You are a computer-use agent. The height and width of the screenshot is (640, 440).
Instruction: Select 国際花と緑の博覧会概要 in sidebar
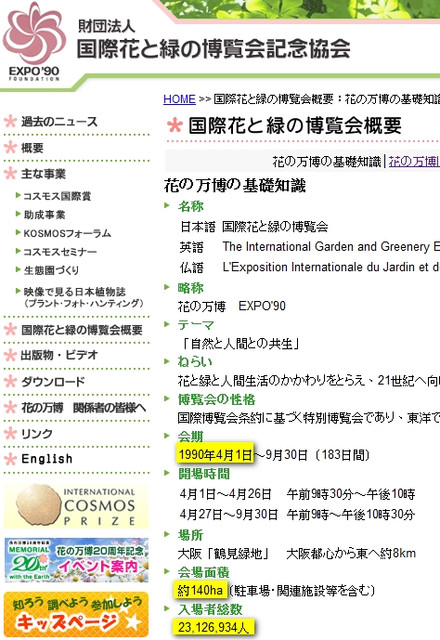pyautogui.click(x=82, y=329)
